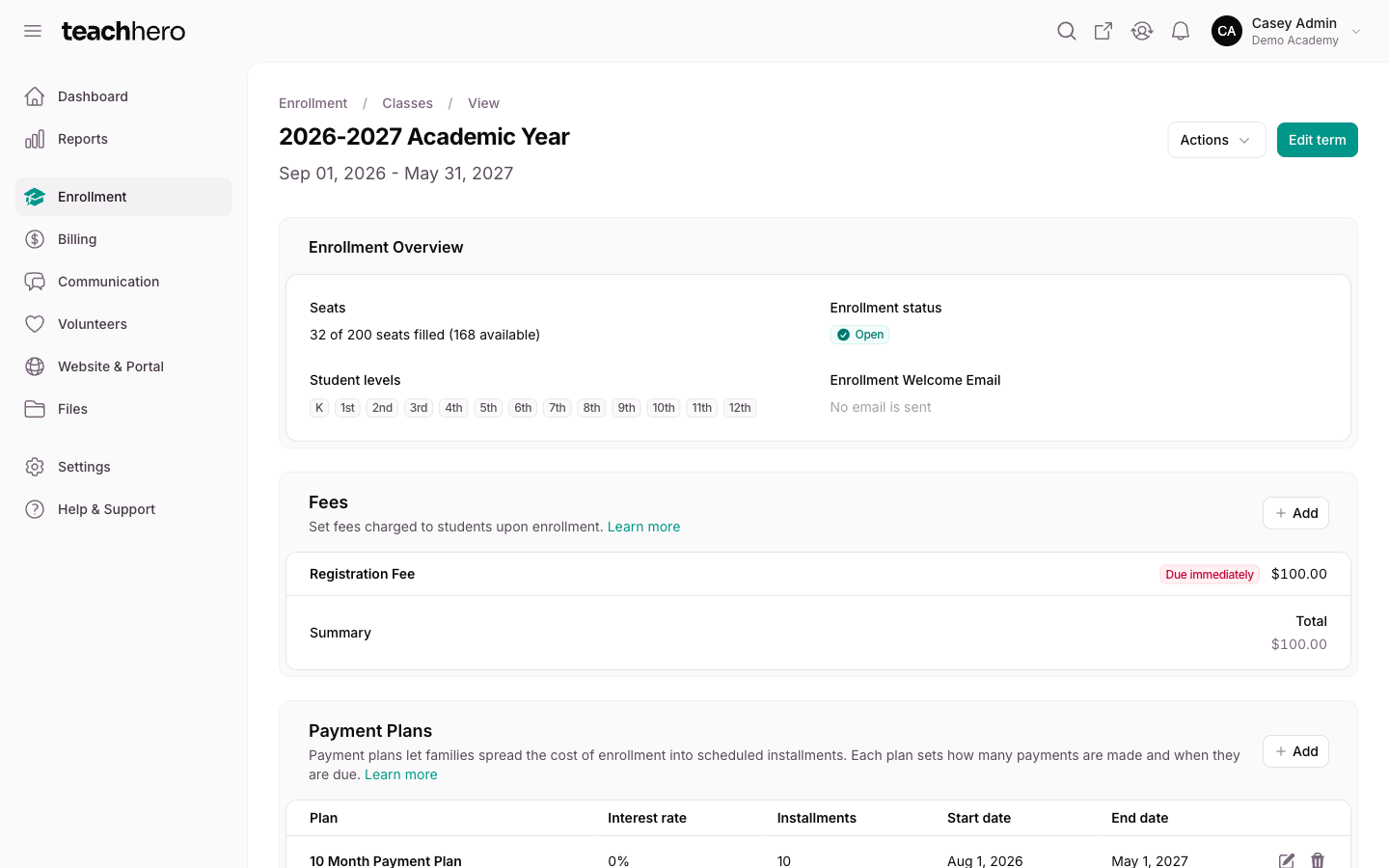Navigate to Reports in the sidebar
Image resolution: width=1389 pixels, height=868 pixels.
123,139
